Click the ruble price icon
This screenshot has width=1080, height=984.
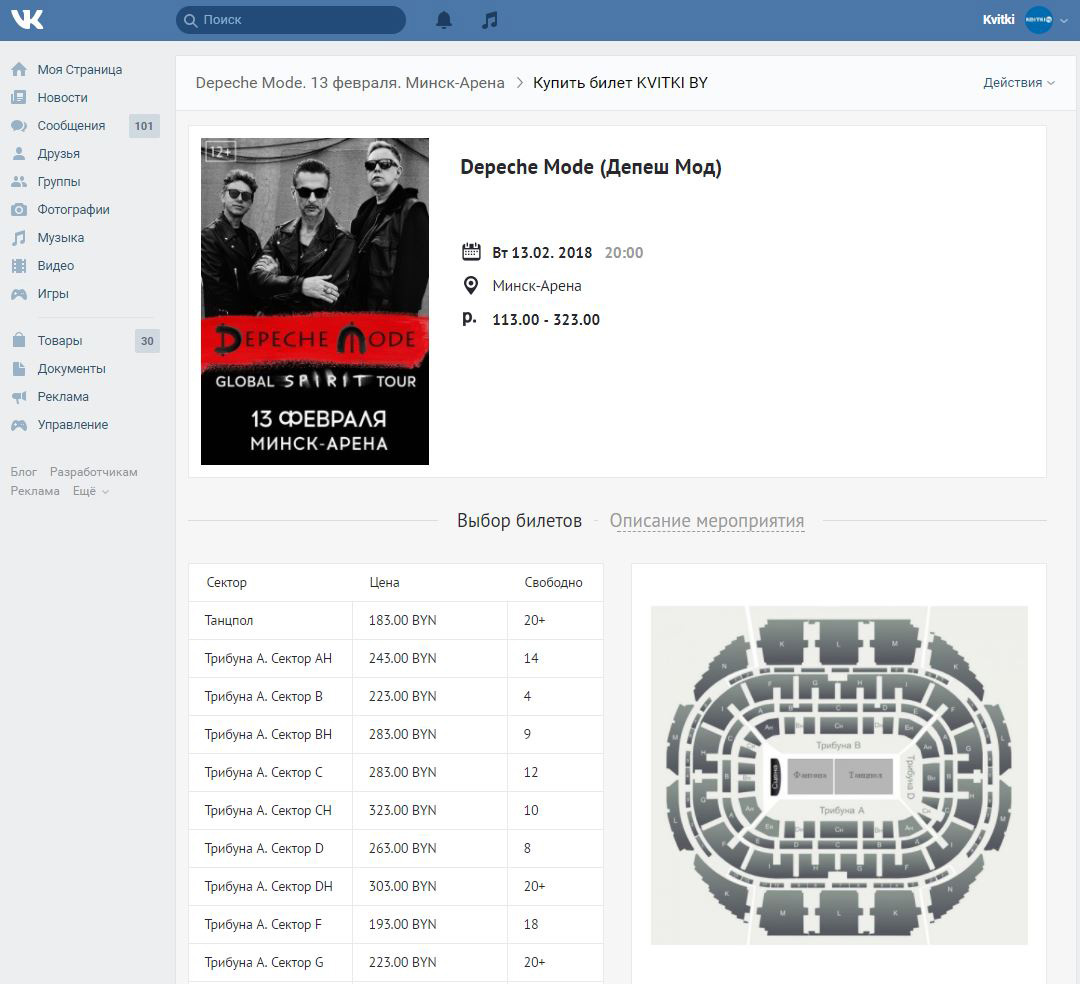(469, 318)
